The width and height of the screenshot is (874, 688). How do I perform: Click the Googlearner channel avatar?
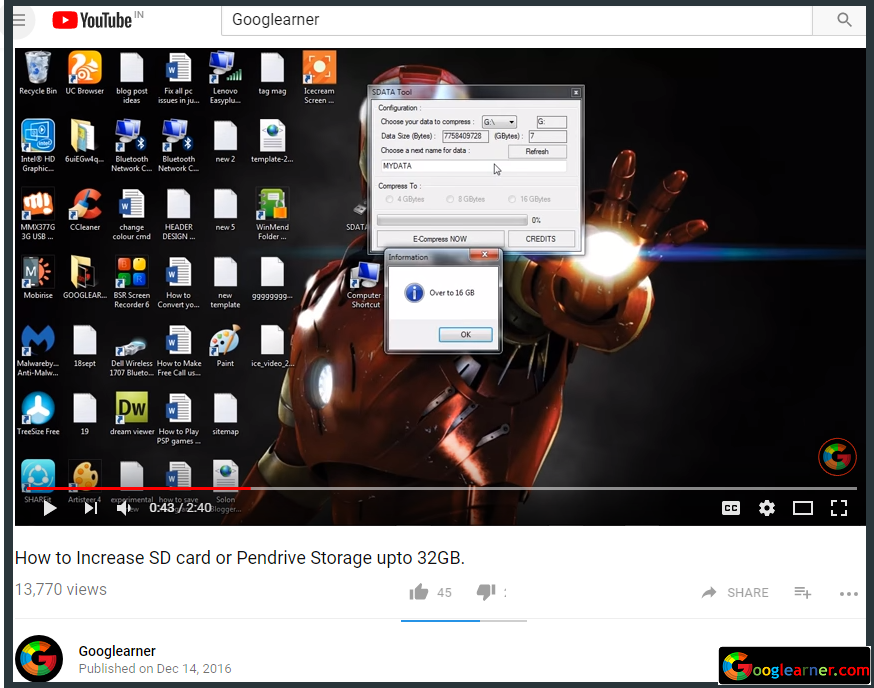click(39, 658)
